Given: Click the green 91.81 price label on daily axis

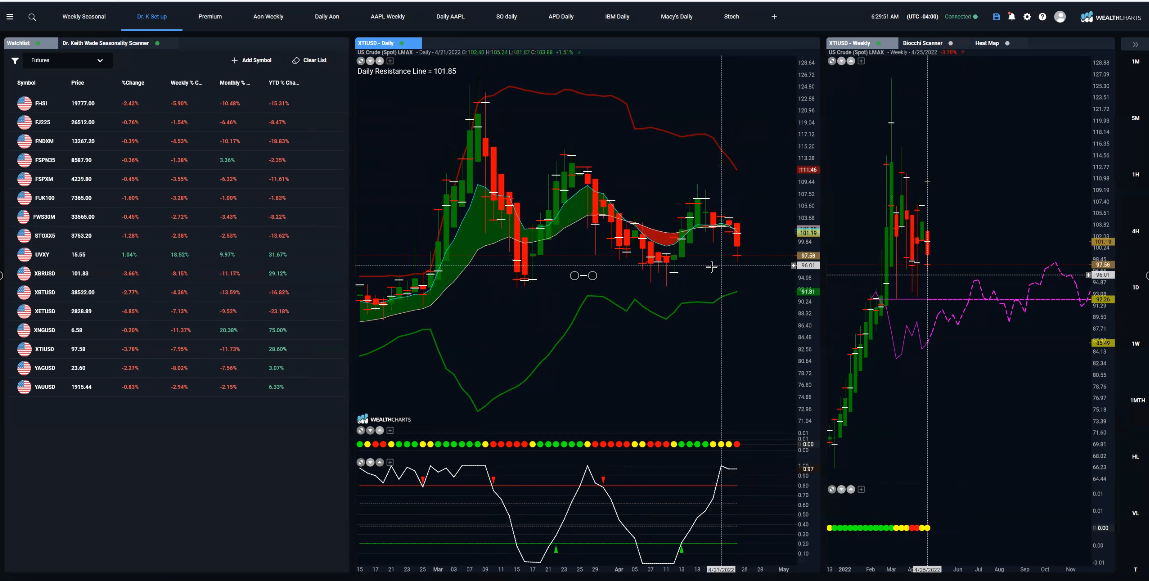Looking at the screenshot, I should pyautogui.click(x=808, y=292).
